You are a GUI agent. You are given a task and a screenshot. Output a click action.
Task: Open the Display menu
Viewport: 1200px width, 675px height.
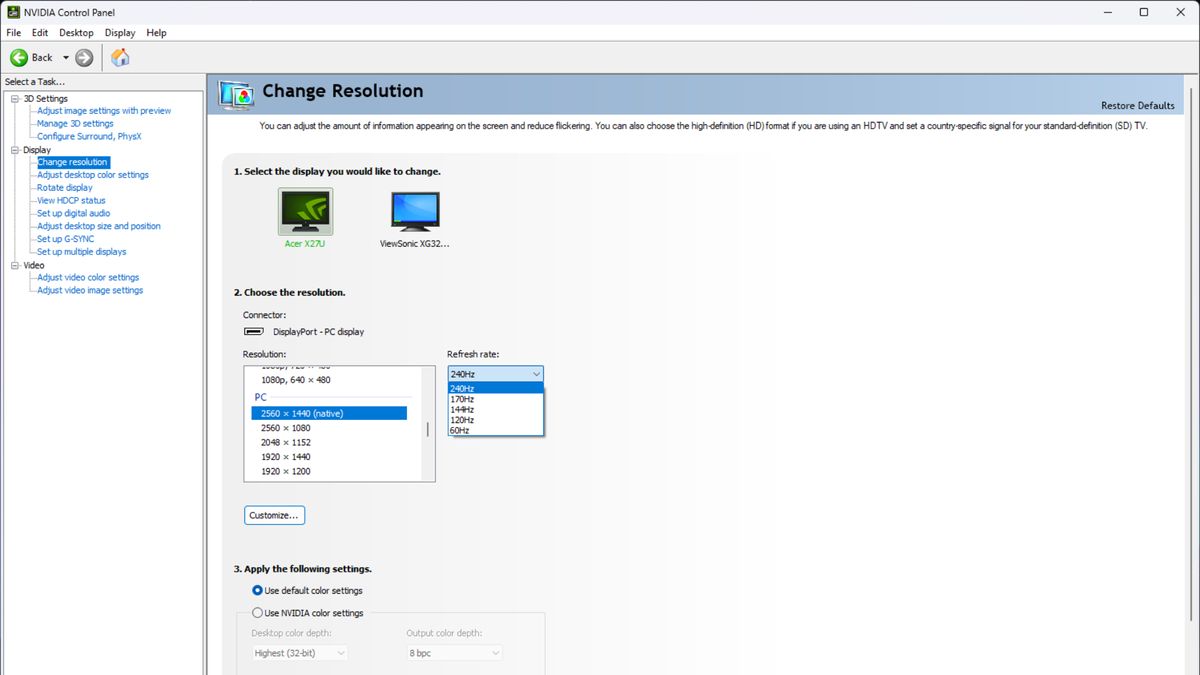120,33
